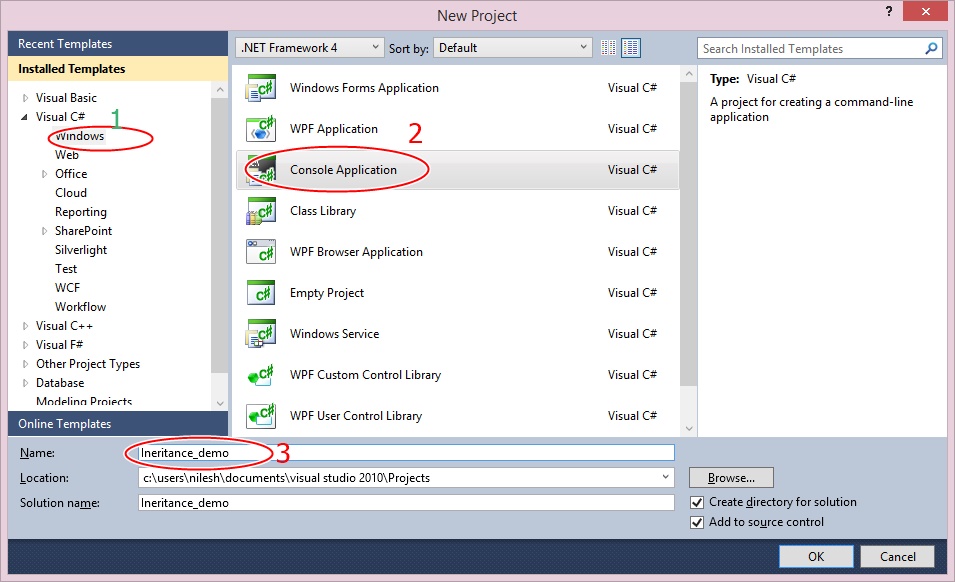
Task: Switch to medium icons list view
Action: point(630,47)
